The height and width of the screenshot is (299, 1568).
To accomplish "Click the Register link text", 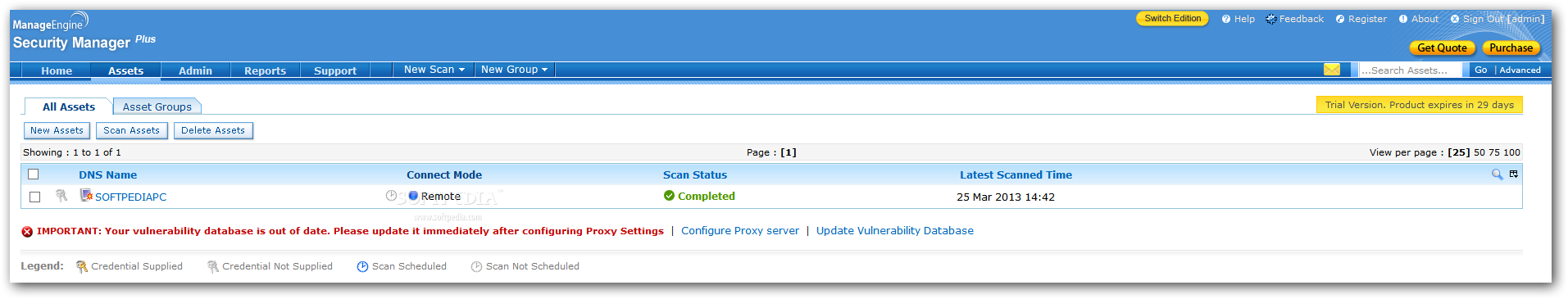I will [1367, 19].
